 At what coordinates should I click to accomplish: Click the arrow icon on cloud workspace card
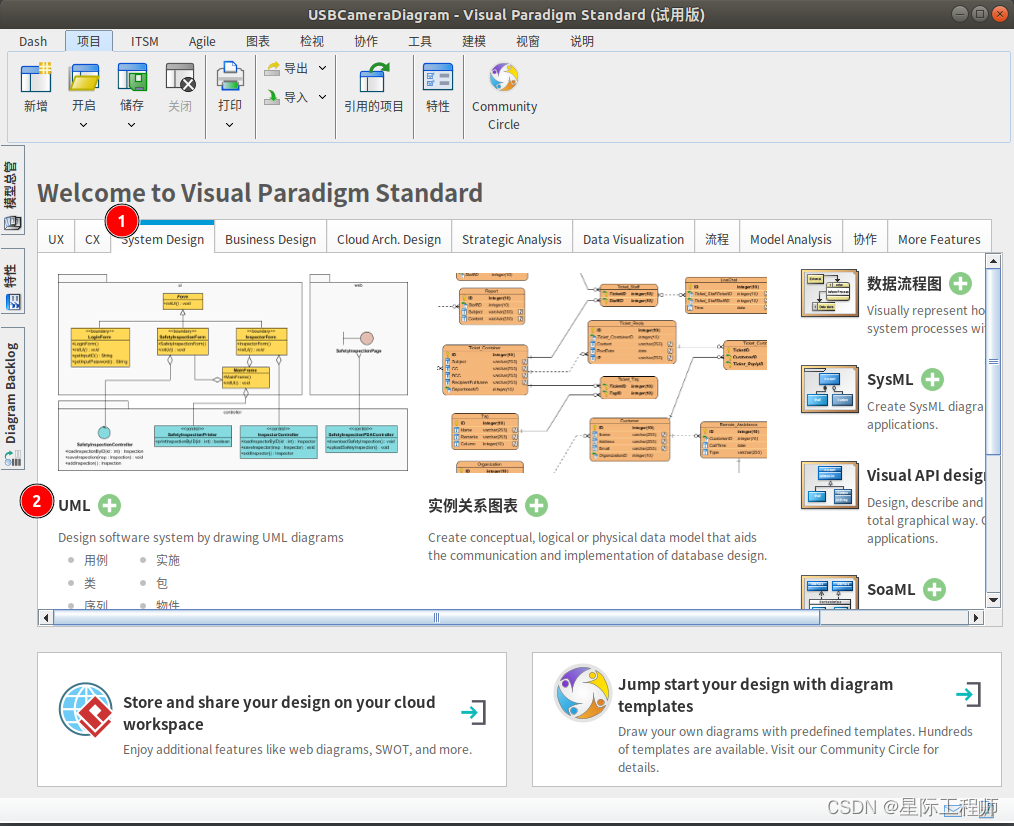(x=474, y=712)
